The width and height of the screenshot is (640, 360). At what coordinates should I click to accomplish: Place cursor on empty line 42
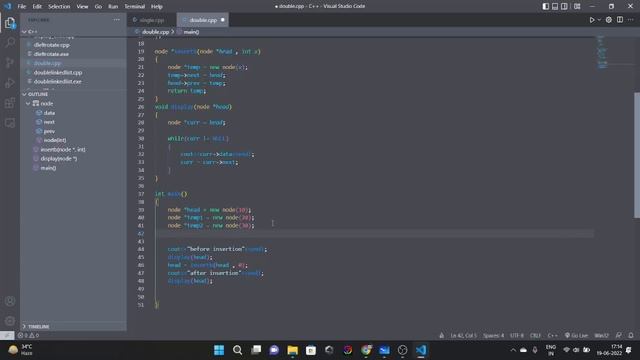pyautogui.click(x=374, y=233)
